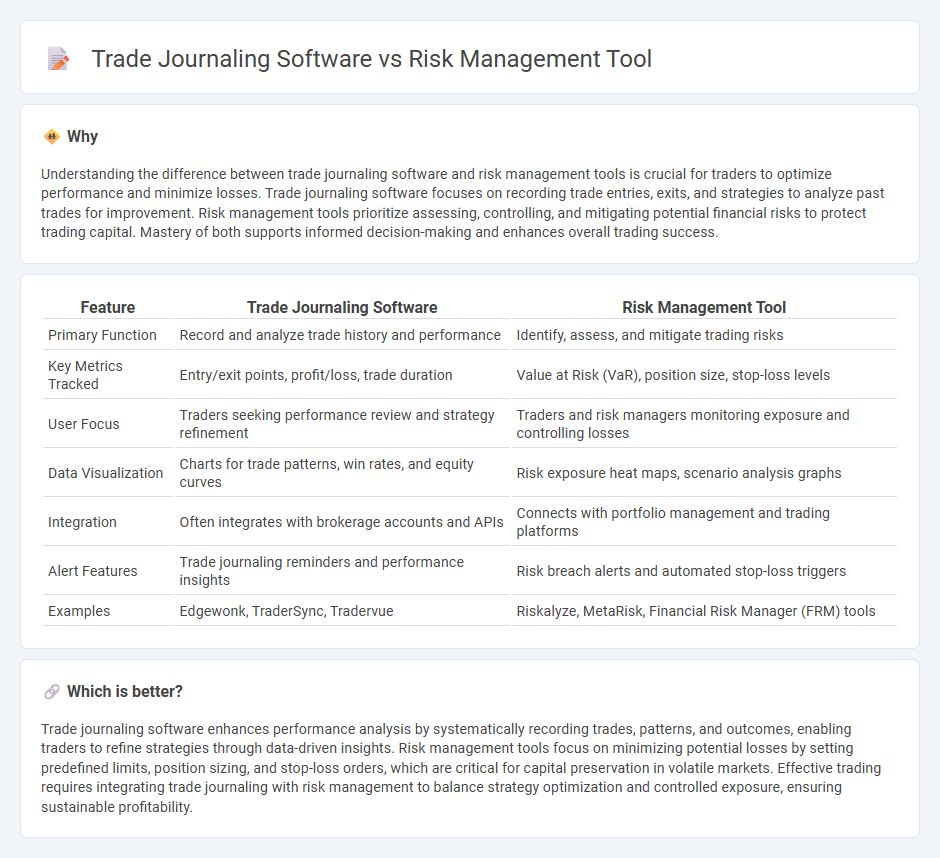Click the chain link icon beside Which is better?
The image size is (940, 858).
[52, 692]
